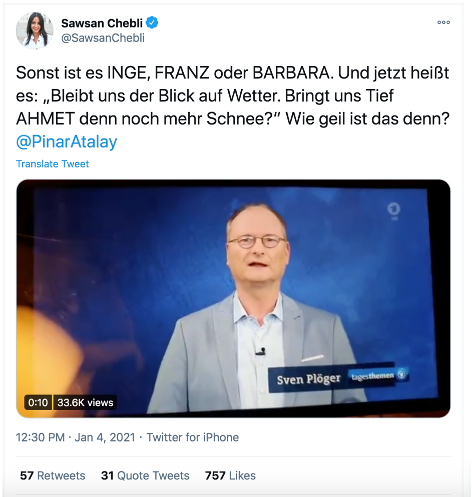
Task: Open the Sawsan Chebli display name
Action: click(102, 23)
